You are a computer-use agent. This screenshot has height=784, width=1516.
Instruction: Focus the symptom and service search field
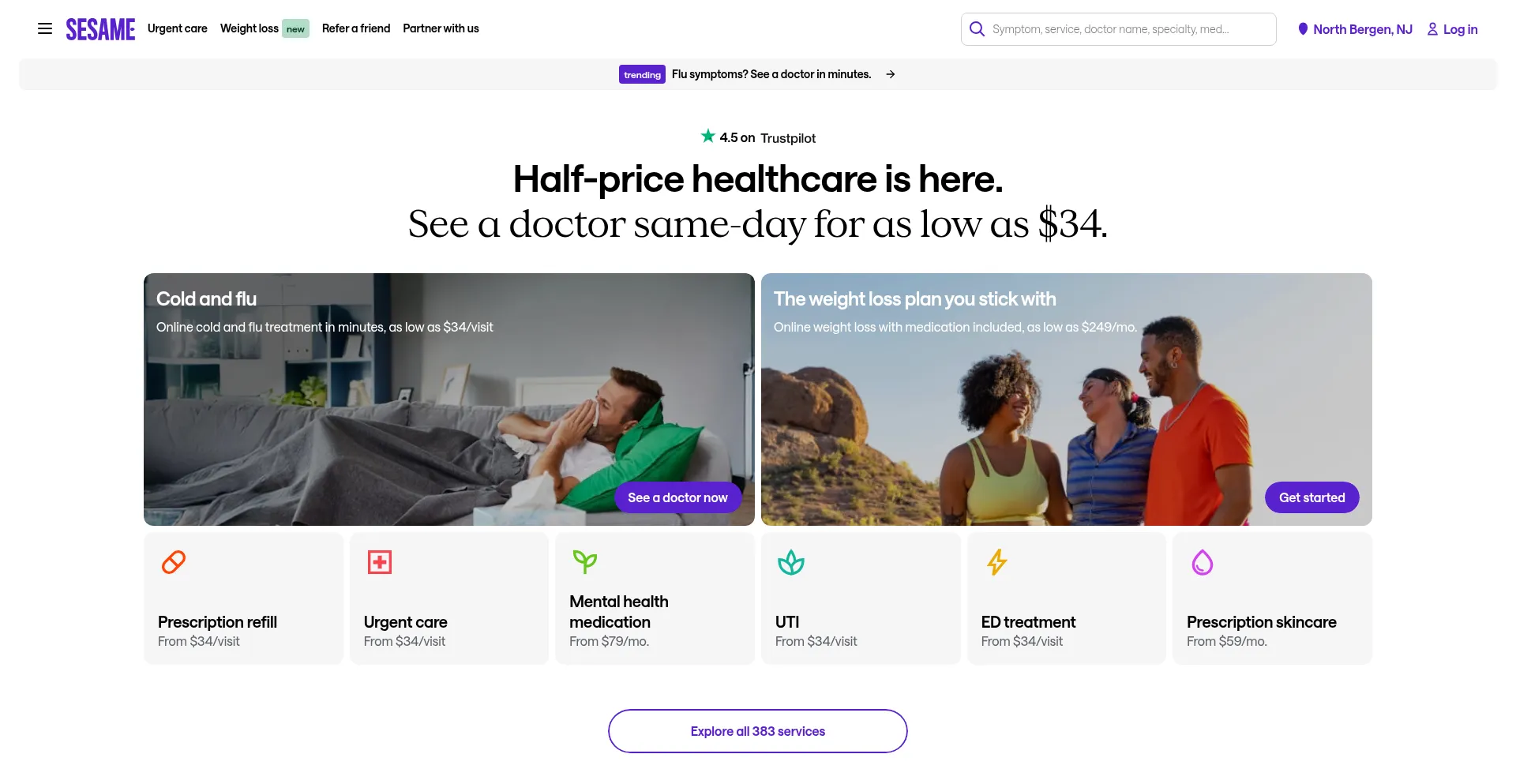click(1119, 29)
